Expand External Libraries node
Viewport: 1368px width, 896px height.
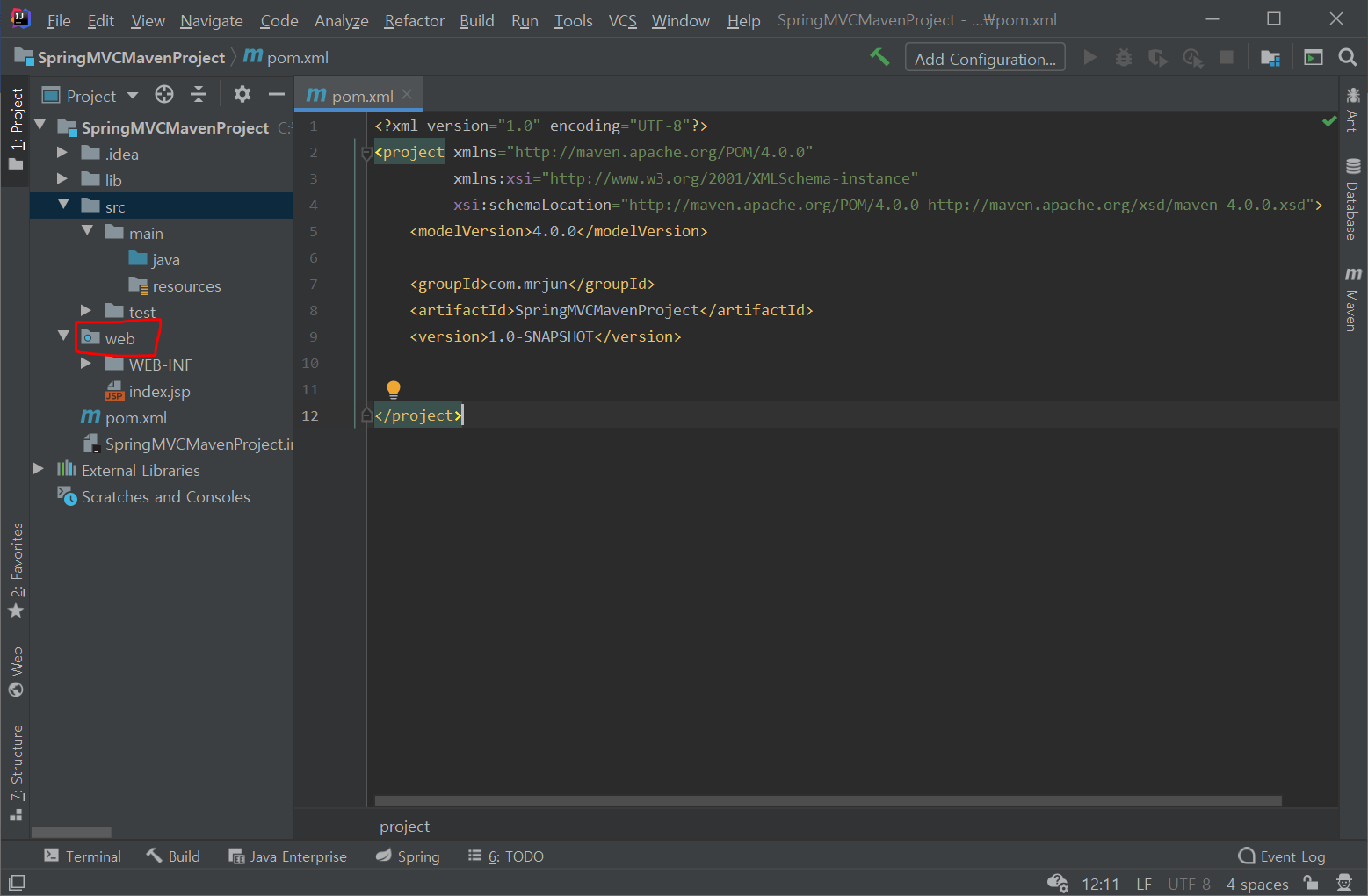[39, 468]
